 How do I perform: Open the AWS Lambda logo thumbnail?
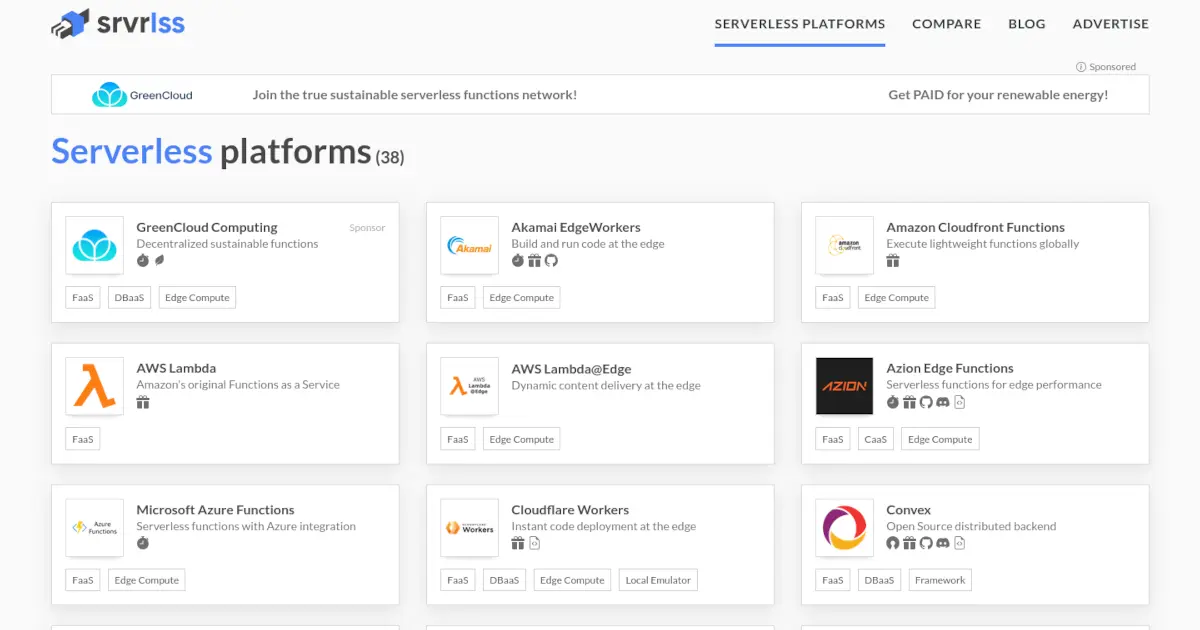tap(95, 386)
